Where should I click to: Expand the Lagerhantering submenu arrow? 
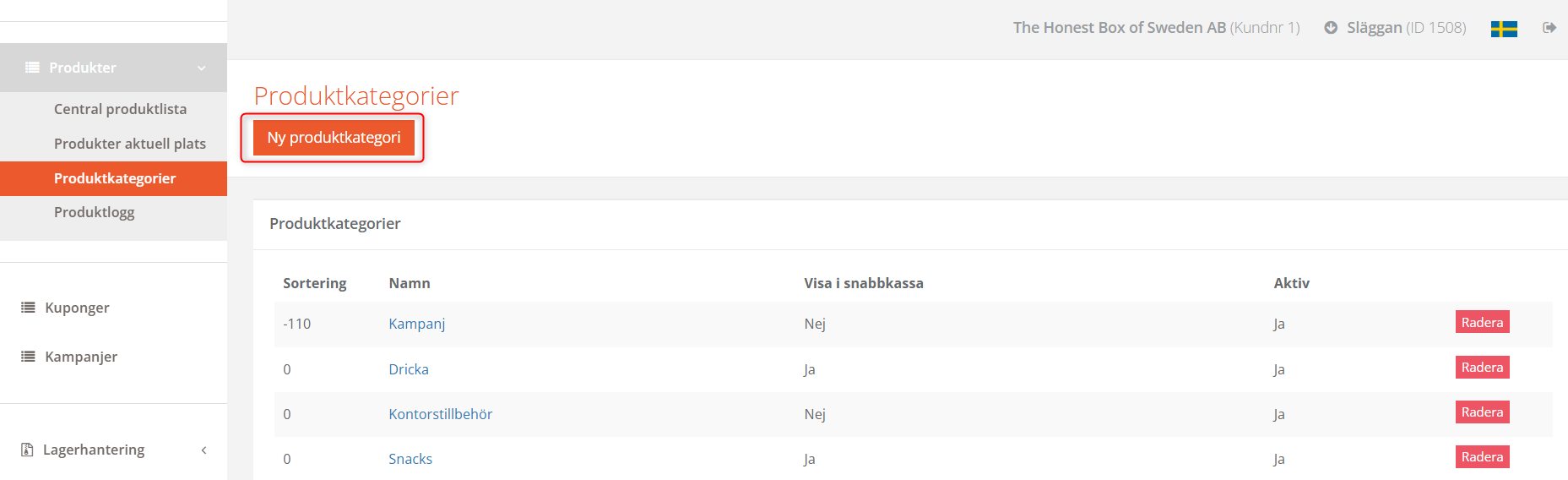pos(203,450)
